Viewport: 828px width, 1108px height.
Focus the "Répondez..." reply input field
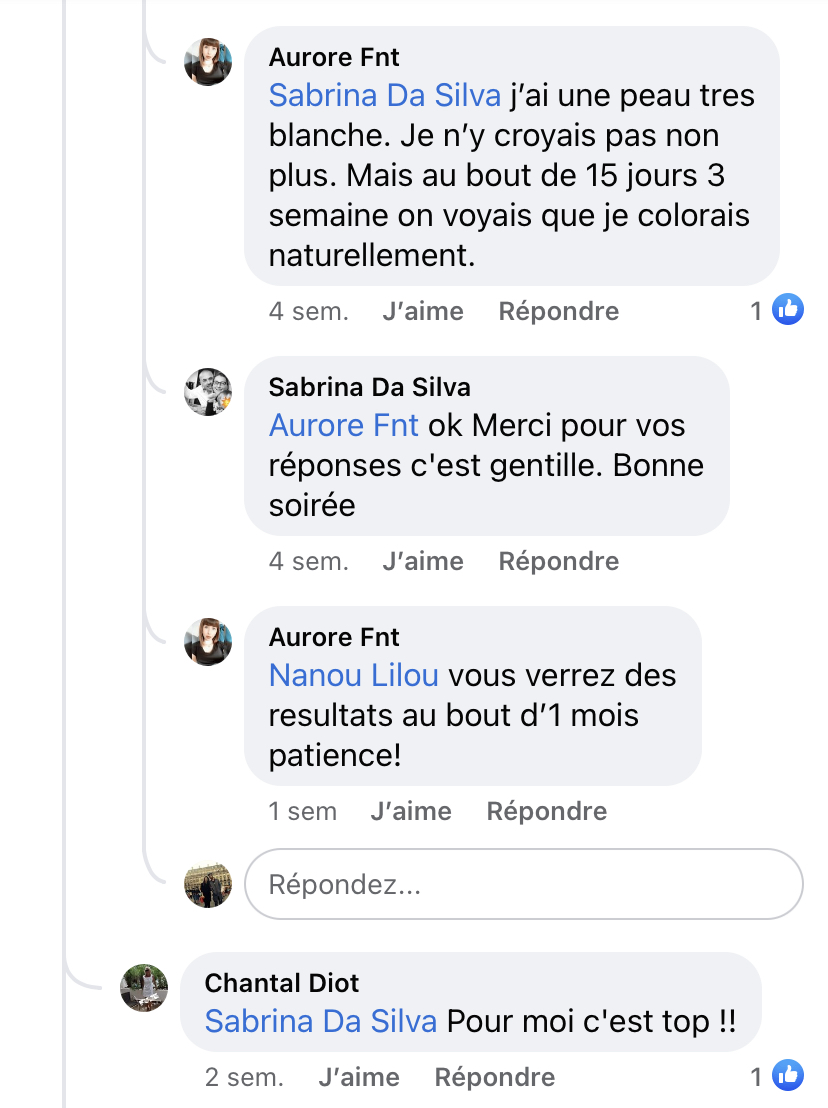click(523, 884)
